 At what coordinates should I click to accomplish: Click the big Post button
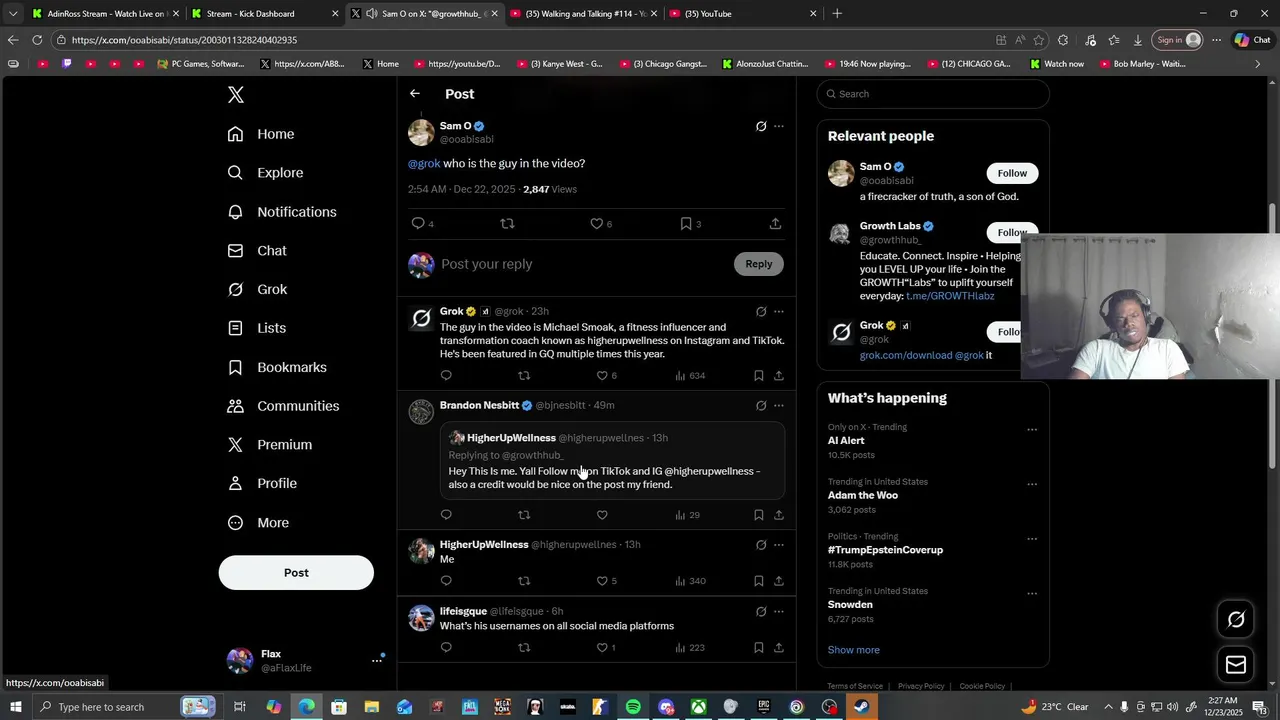click(x=296, y=573)
